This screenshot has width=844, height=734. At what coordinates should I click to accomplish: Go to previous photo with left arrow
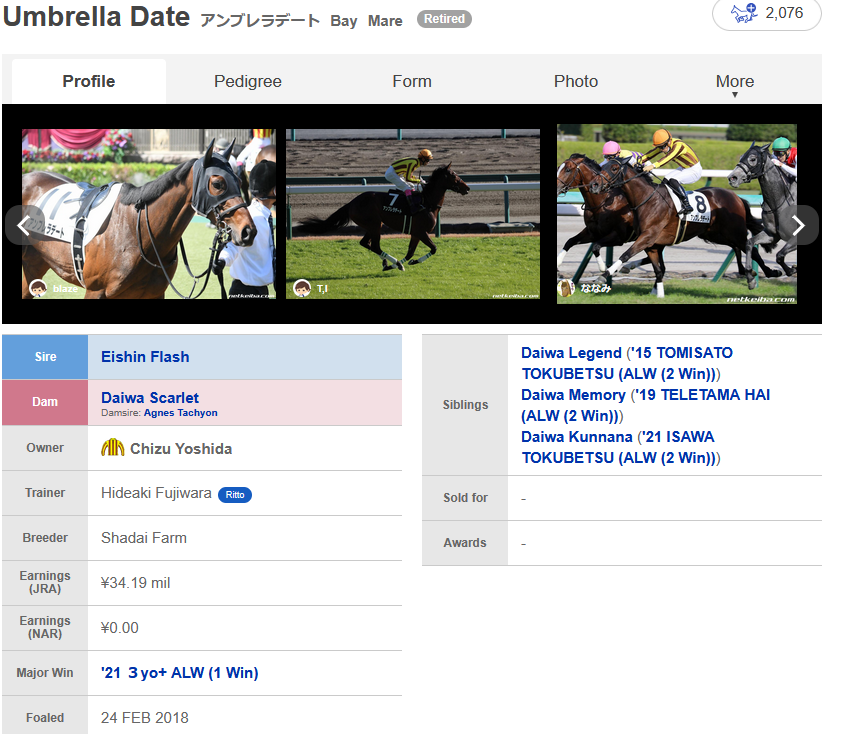point(23,225)
